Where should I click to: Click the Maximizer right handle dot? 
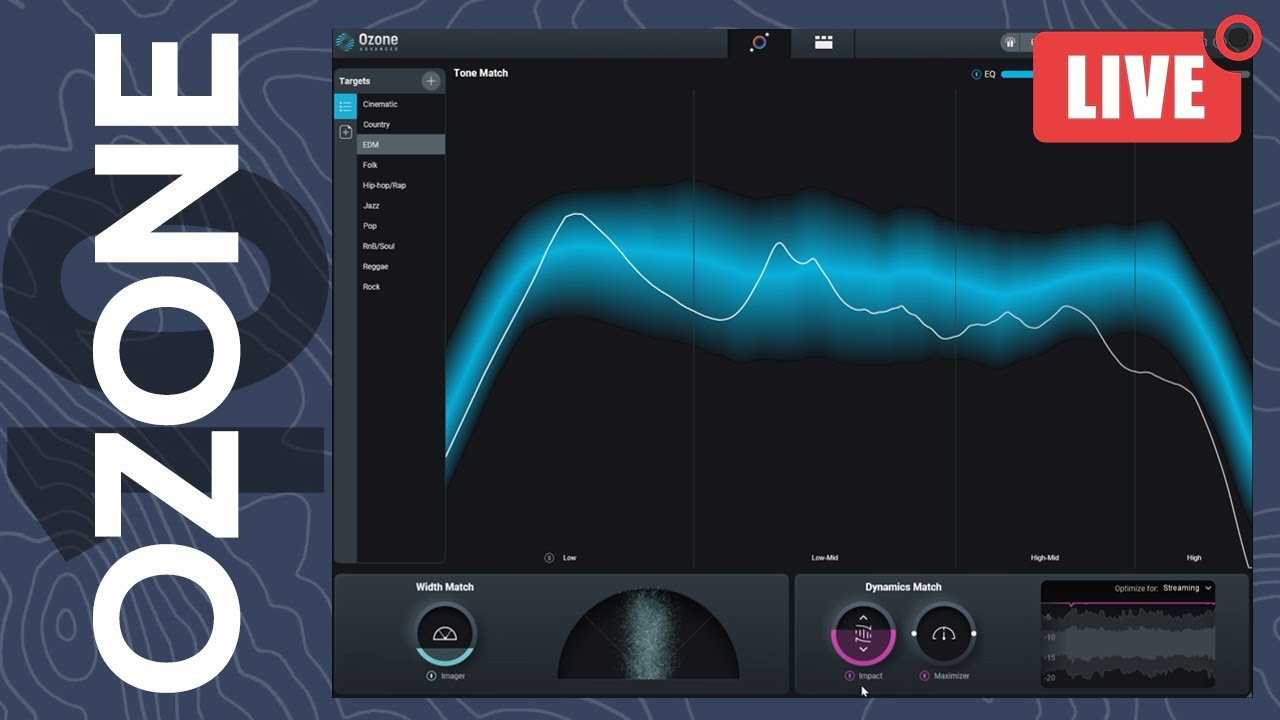973,633
